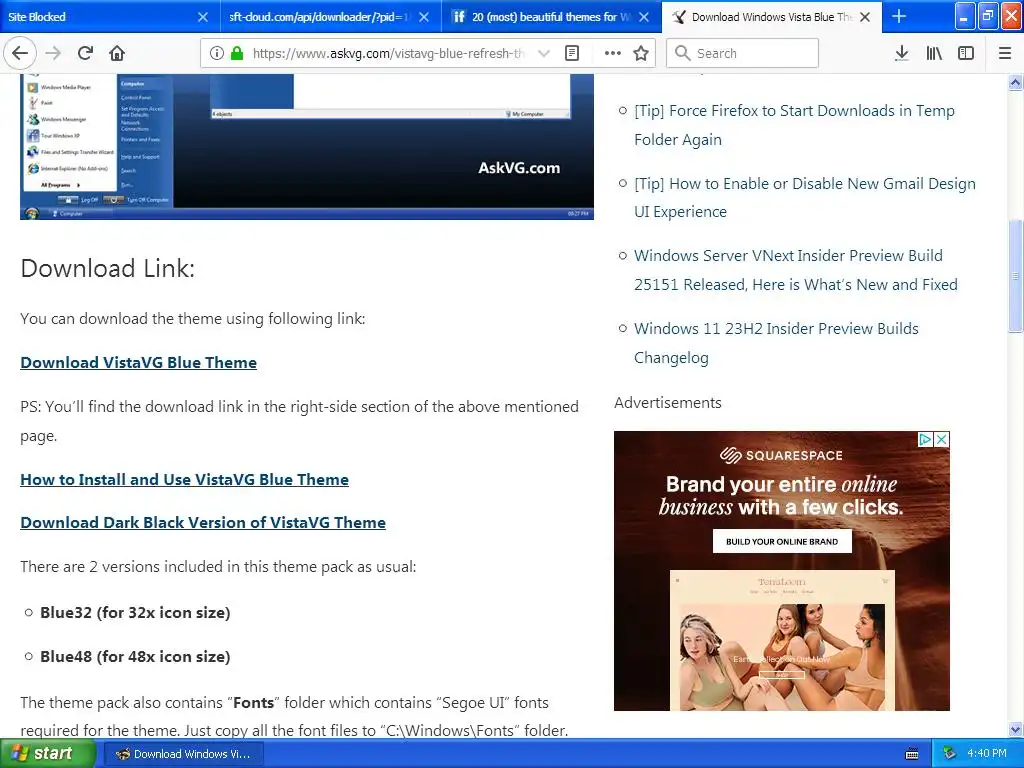Close the Squarespace ad with X icon

[941, 439]
